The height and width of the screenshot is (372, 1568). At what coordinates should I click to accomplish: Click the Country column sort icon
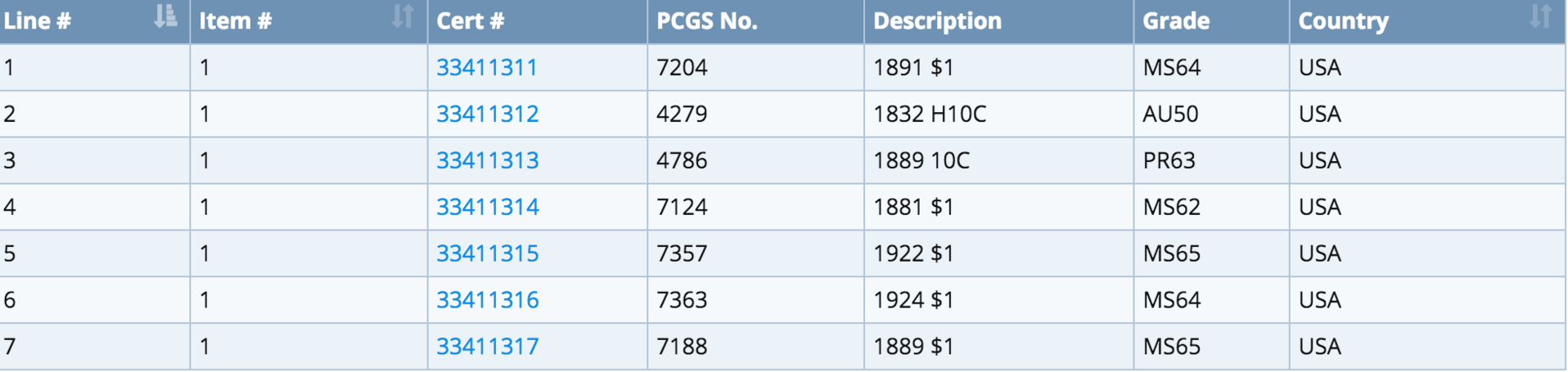pos(1540,16)
